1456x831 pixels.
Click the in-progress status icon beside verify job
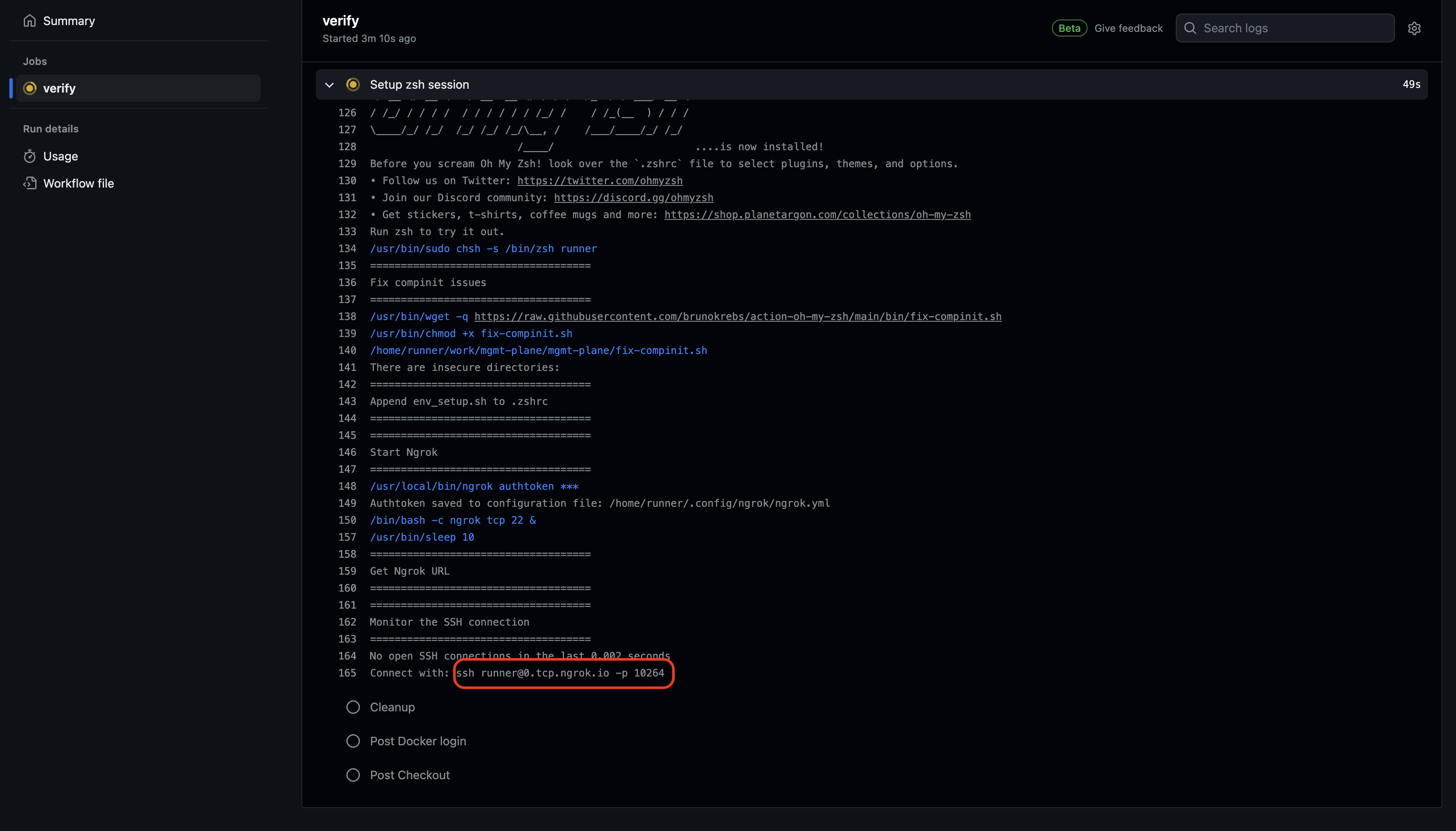30,88
